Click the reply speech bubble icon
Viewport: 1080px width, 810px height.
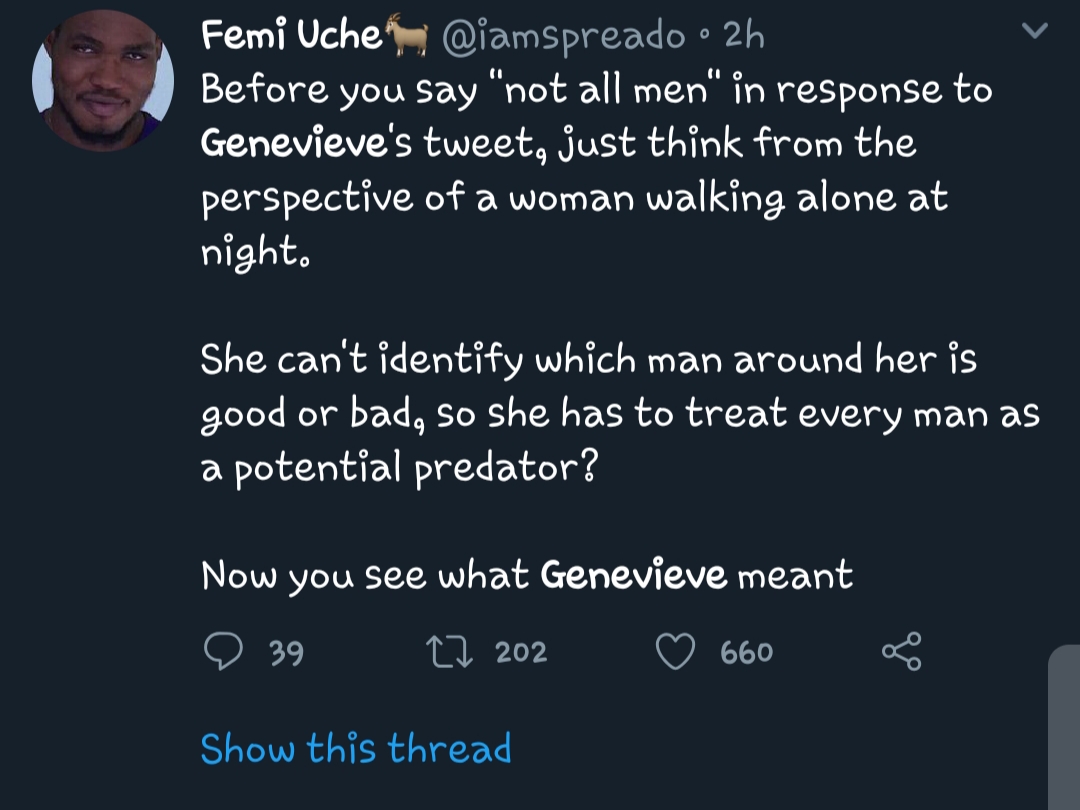click(223, 651)
